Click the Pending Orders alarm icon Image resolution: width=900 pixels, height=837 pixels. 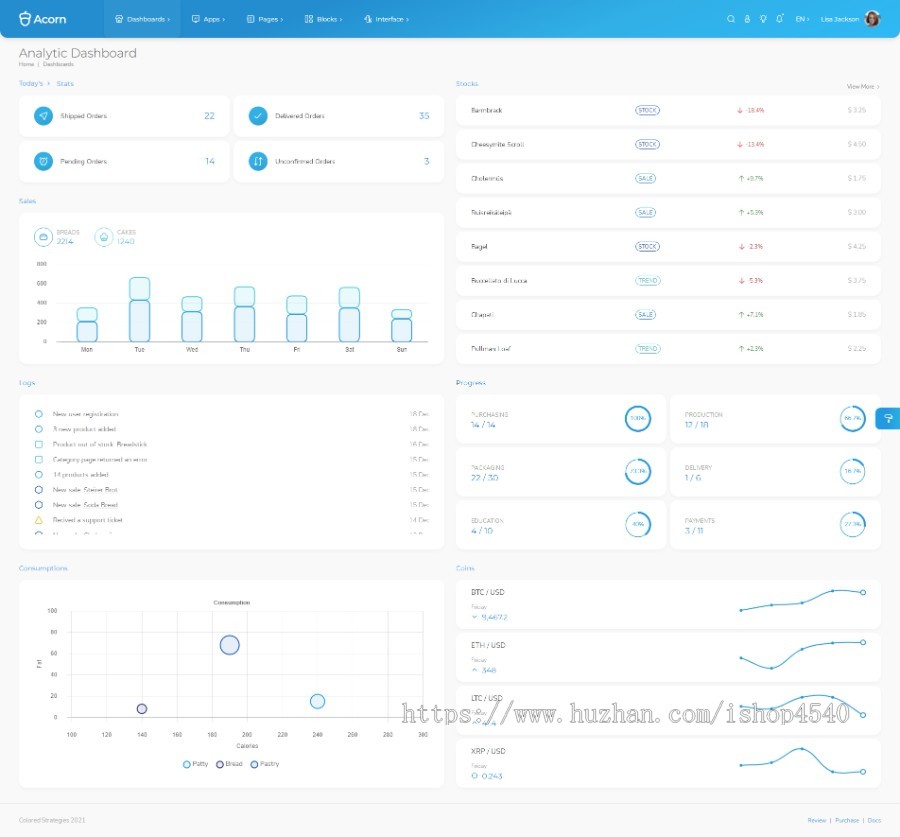coord(43,161)
